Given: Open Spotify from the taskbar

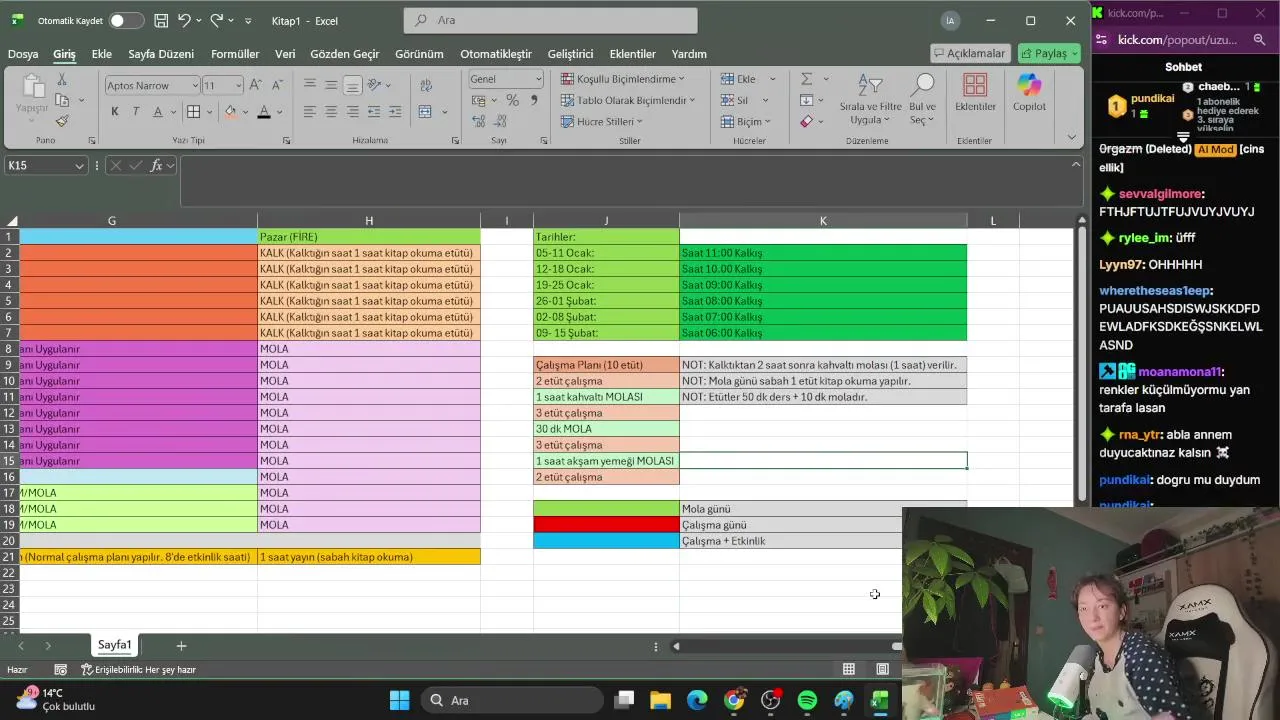Looking at the screenshot, I should 807,700.
